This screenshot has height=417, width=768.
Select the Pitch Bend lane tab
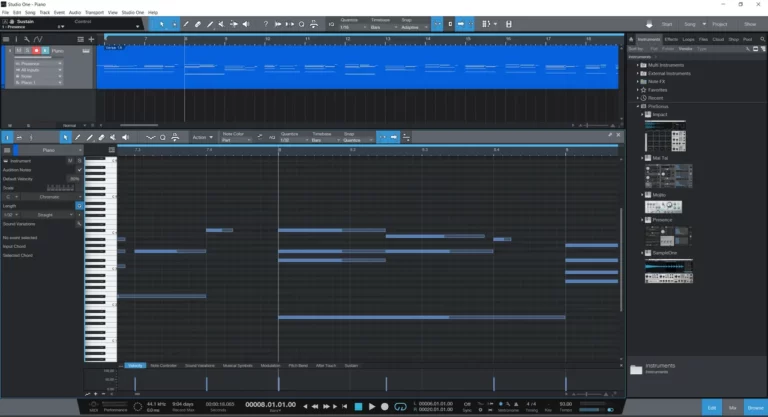point(298,366)
